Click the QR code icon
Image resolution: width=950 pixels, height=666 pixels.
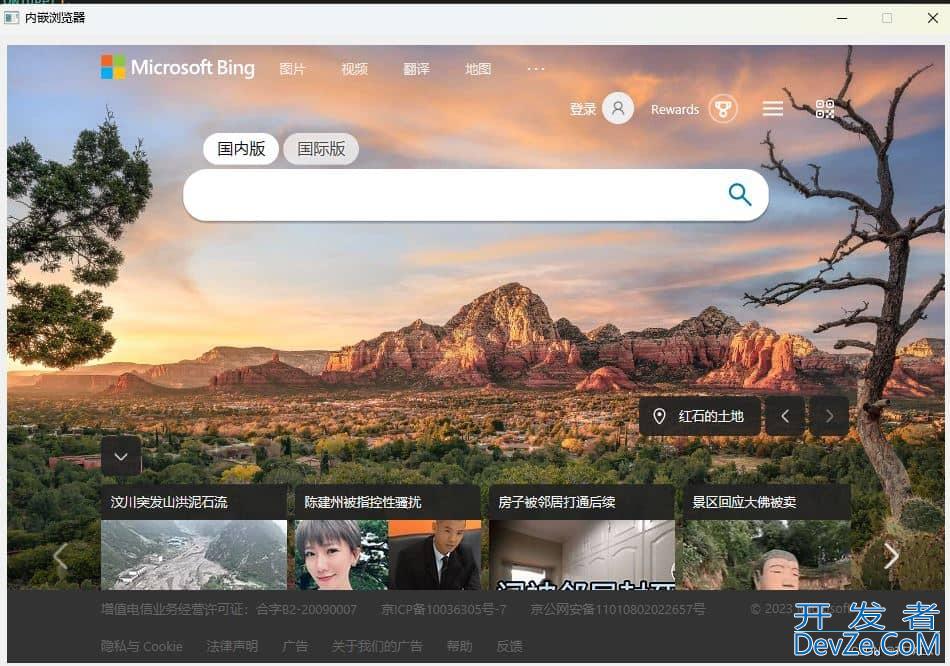pos(825,109)
